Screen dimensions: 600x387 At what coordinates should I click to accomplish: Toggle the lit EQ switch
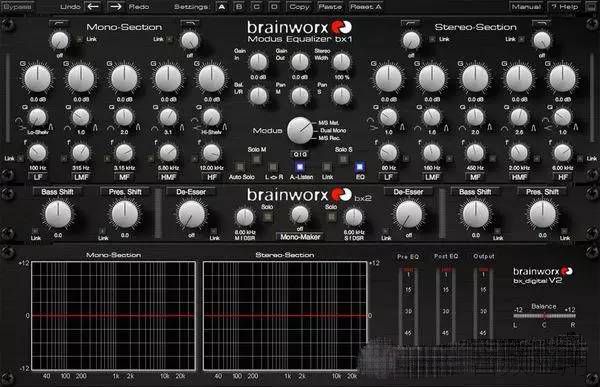(x=360, y=167)
